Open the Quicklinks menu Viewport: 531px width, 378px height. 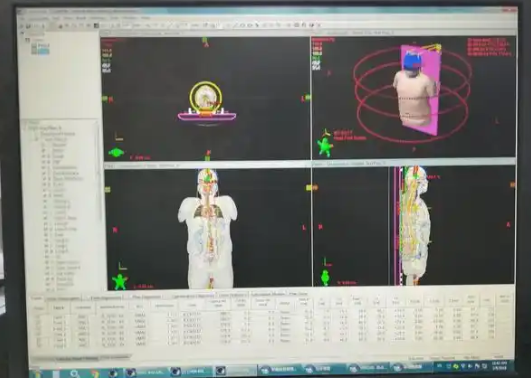[x=39, y=18]
